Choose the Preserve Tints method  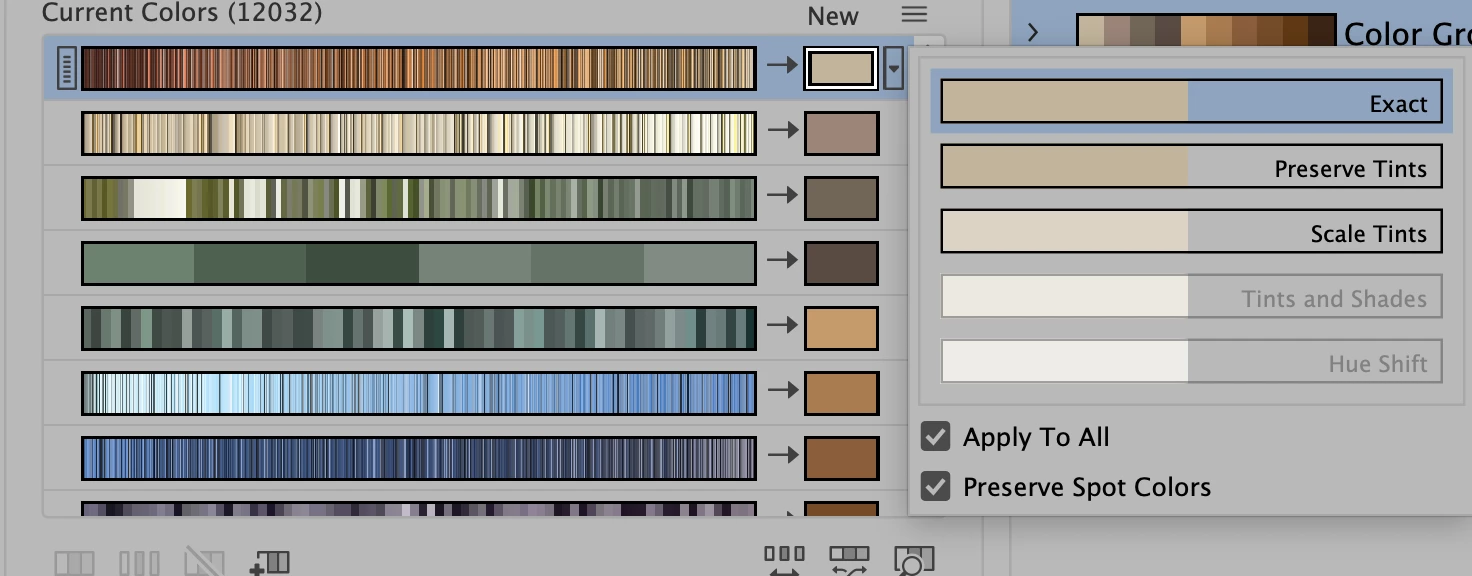(1191, 167)
